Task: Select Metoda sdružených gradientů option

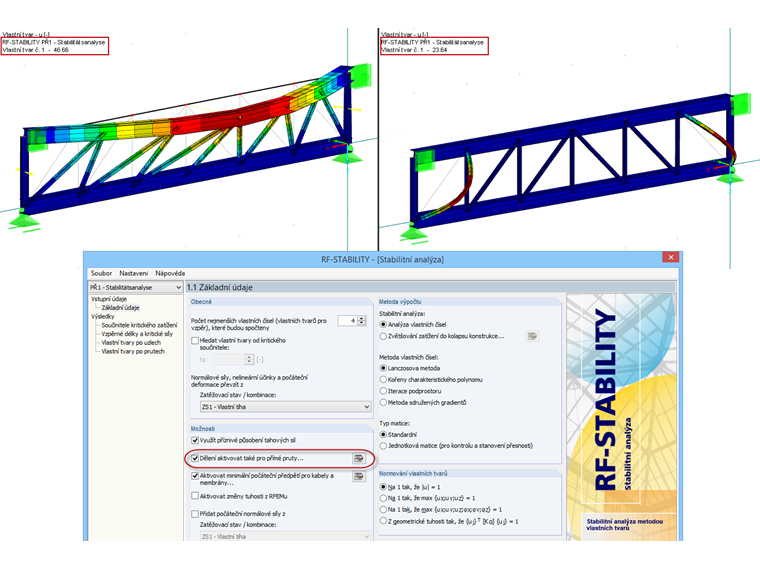Action: pyautogui.click(x=383, y=402)
